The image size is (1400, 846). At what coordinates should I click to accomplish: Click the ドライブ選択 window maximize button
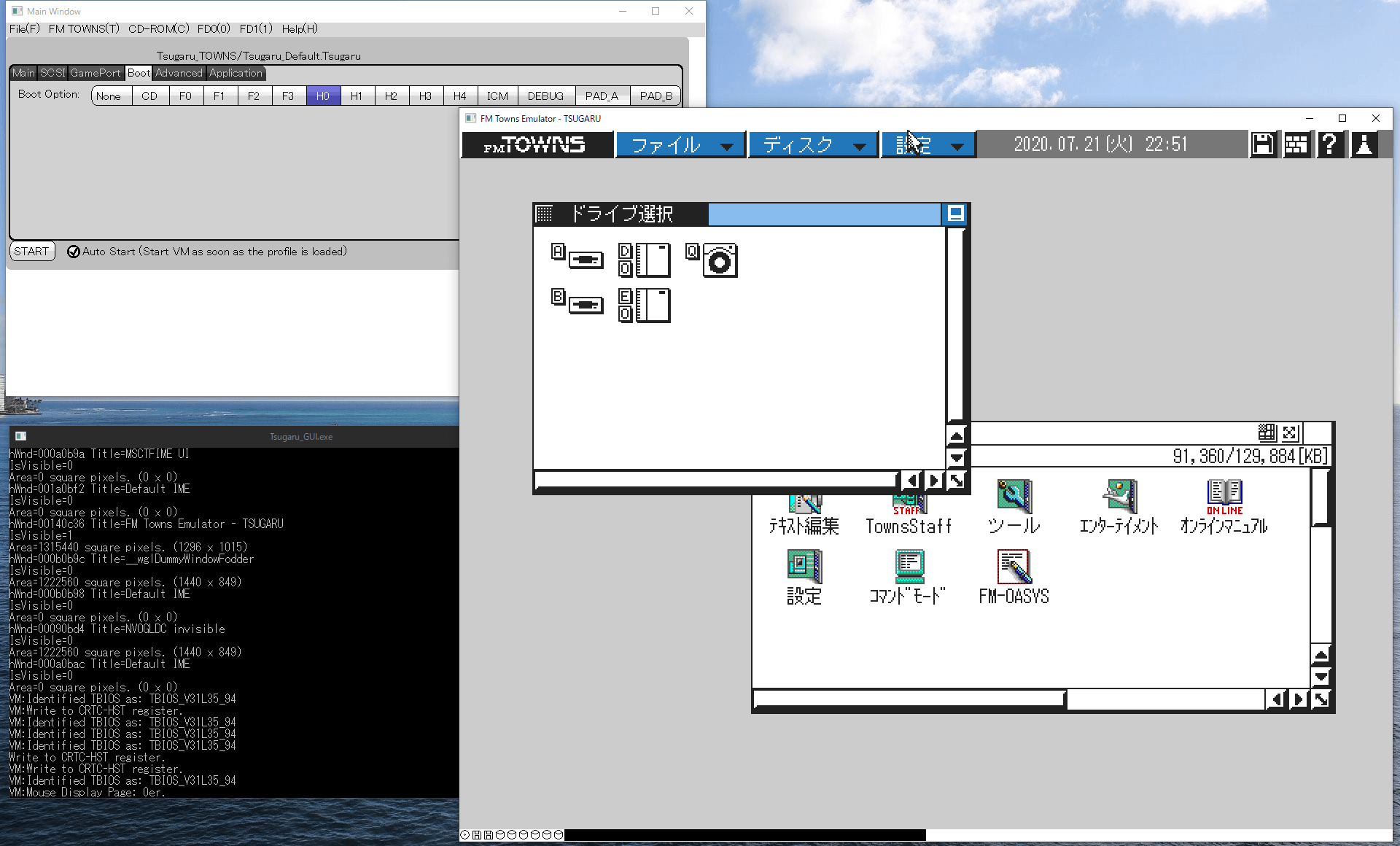[955, 214]
